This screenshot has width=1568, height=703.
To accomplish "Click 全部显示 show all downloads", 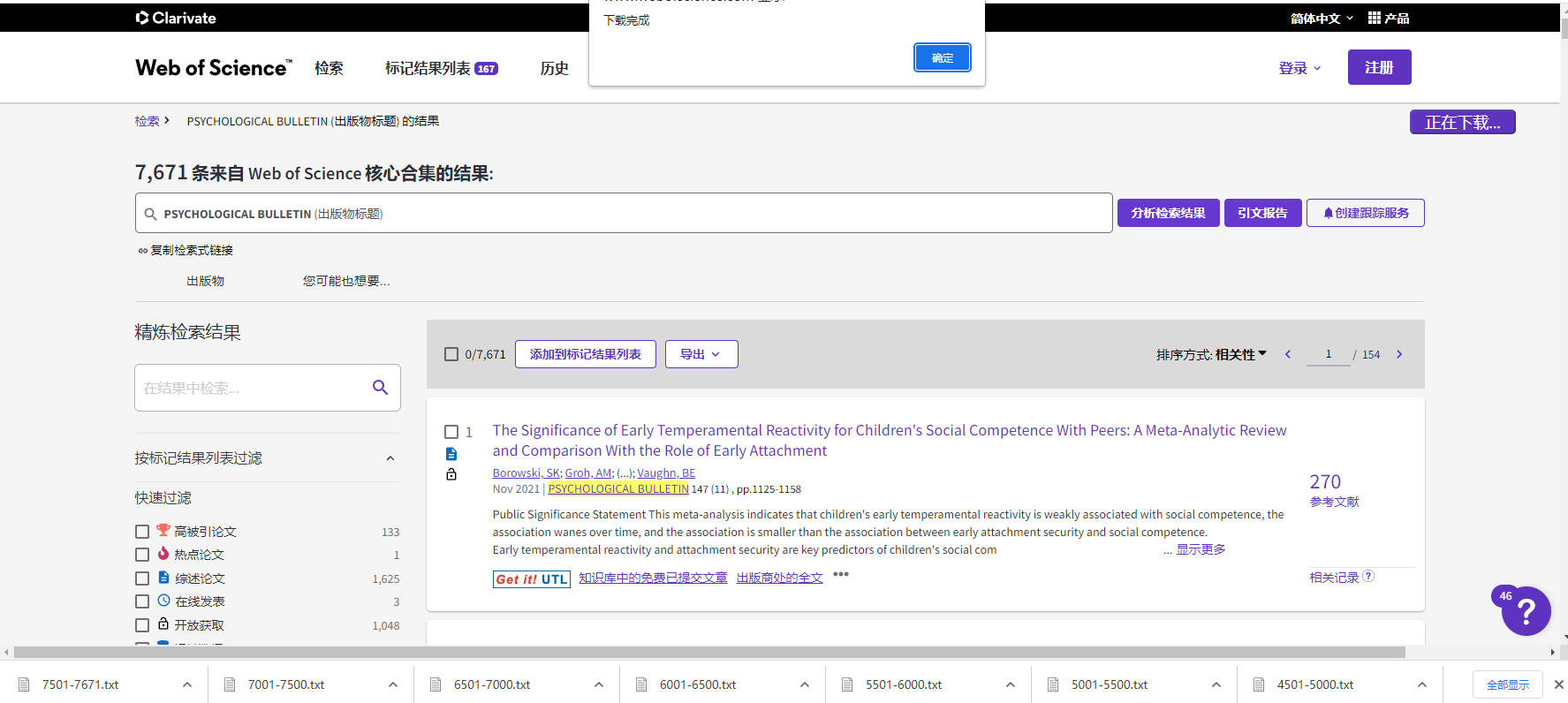I will [x=1507, y=684].
